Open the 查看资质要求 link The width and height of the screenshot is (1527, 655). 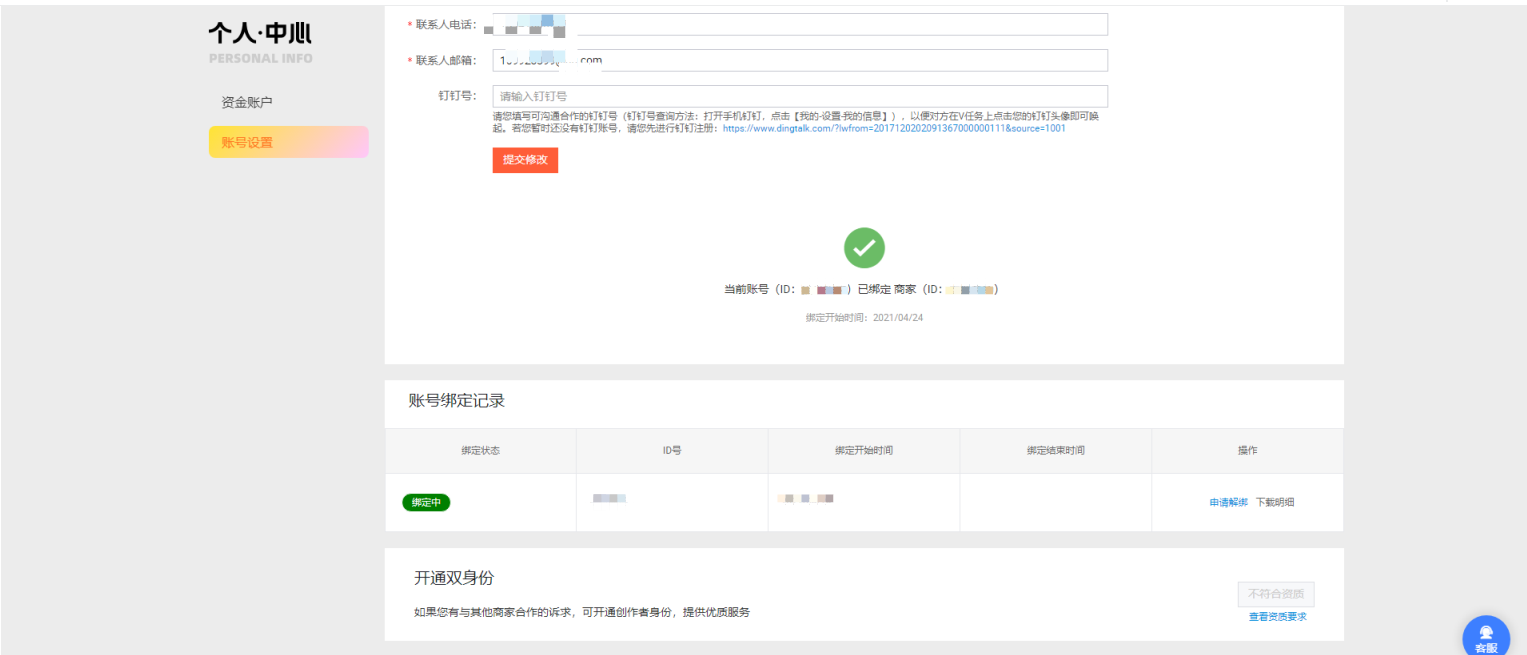[1277, 617]
